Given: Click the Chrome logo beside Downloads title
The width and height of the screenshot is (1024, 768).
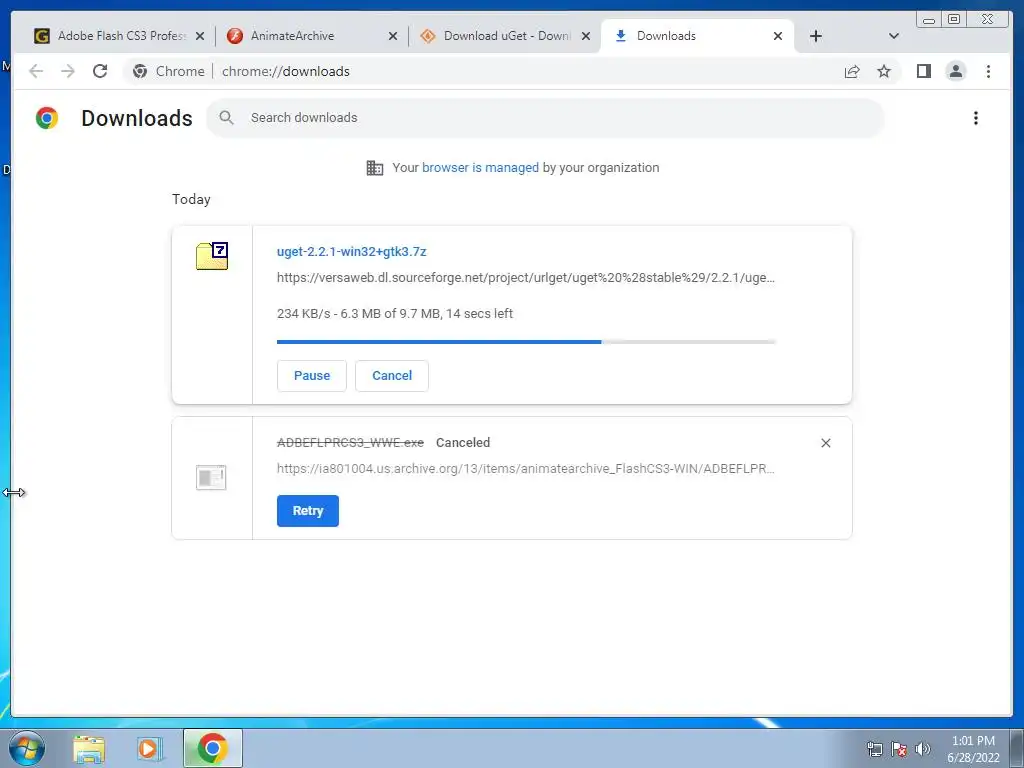Looking at the screenshot, I should (x=47, y=118).
